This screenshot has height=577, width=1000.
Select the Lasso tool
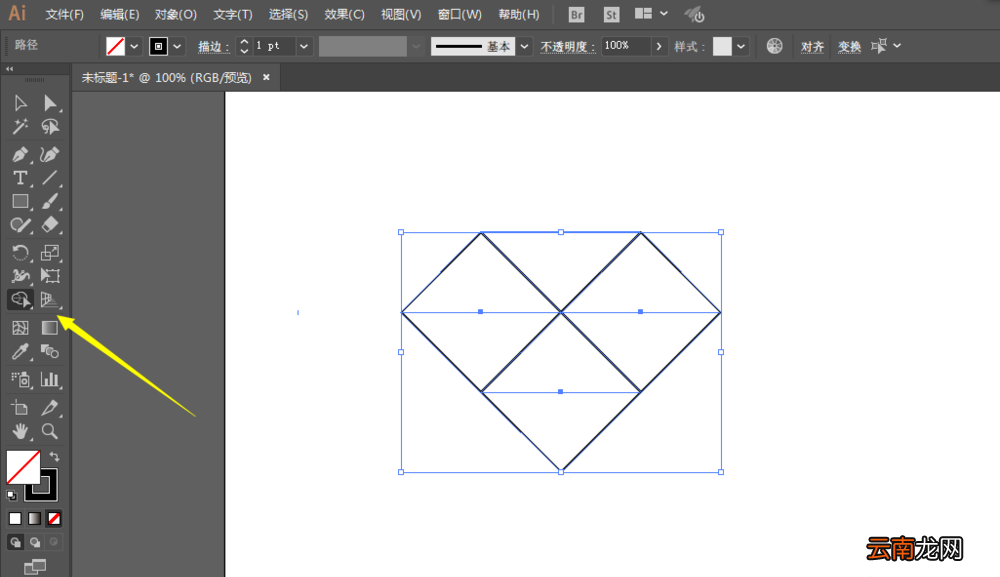pos(50,126)
